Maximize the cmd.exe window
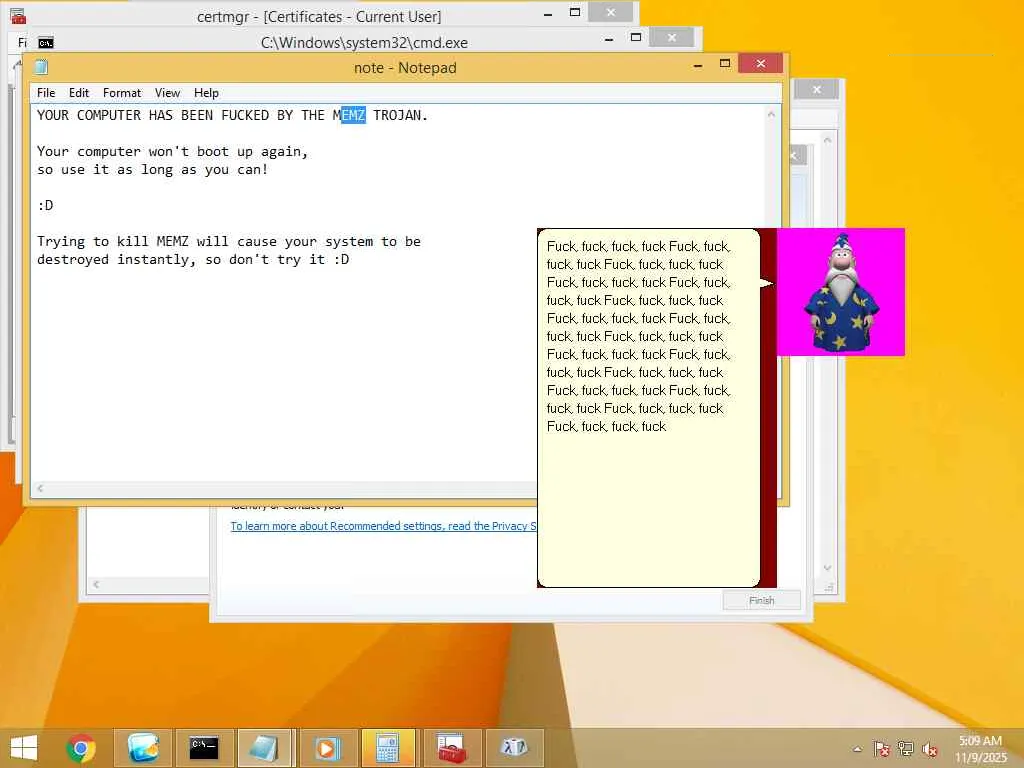1024x768 pixels. point(635,38)
